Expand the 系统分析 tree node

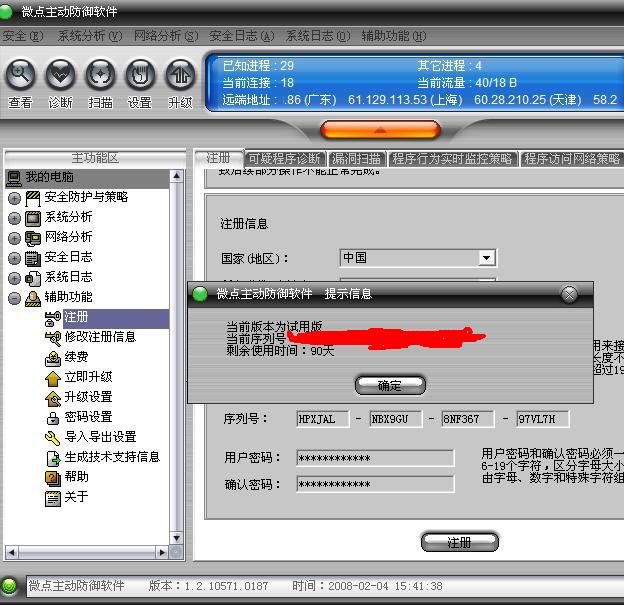(14, 218)
